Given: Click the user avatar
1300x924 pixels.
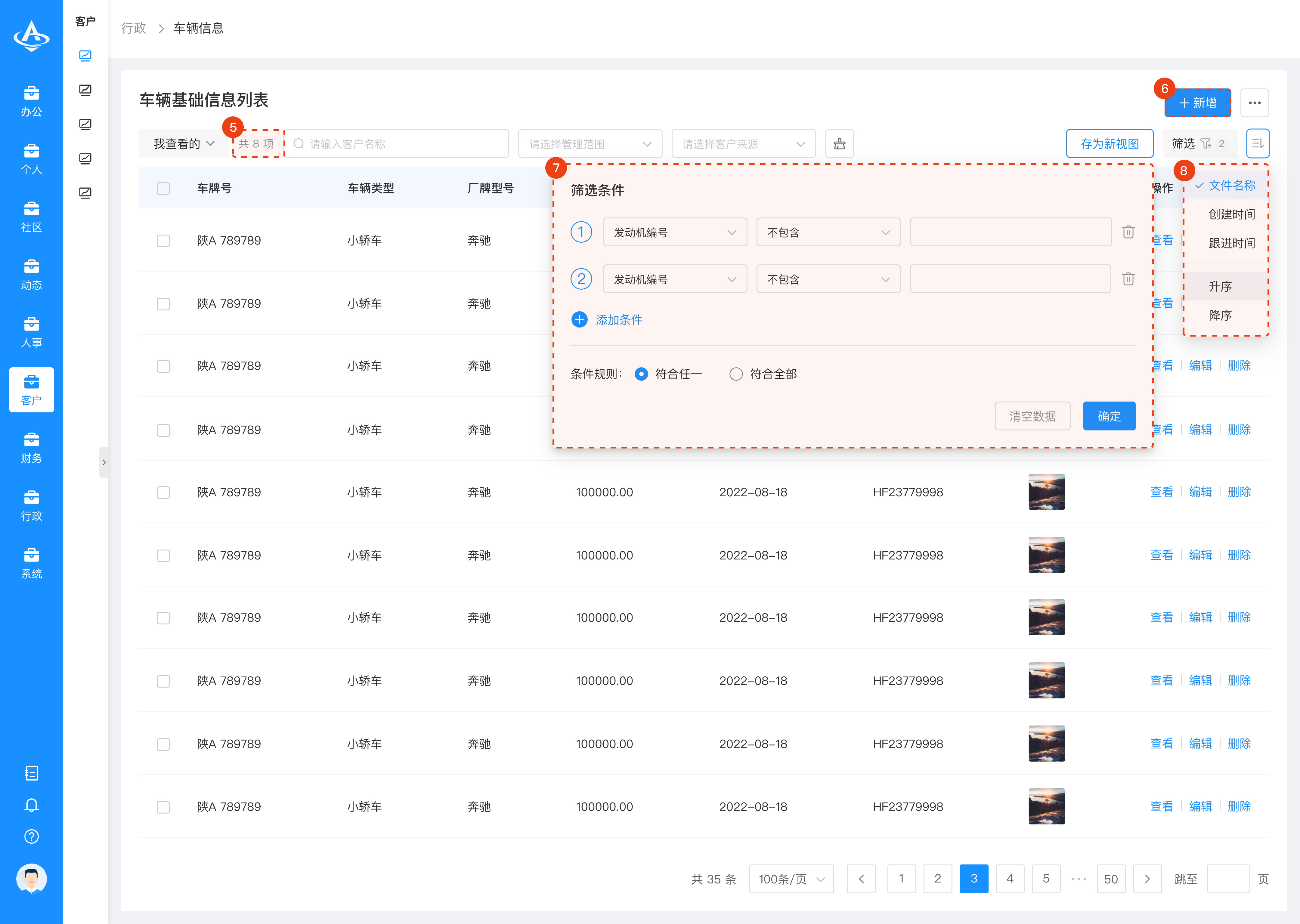Looking at the screenshot, I should click(31, 879).
